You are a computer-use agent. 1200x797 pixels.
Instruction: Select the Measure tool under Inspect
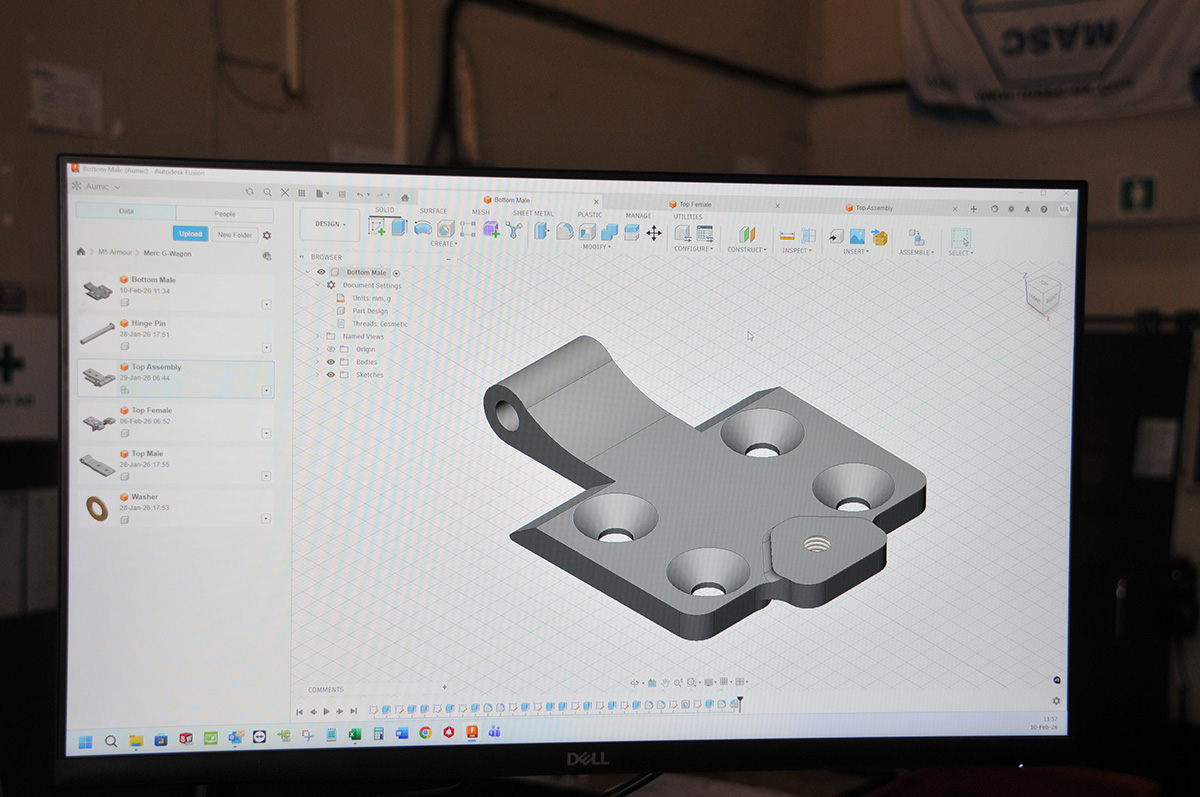787,236
